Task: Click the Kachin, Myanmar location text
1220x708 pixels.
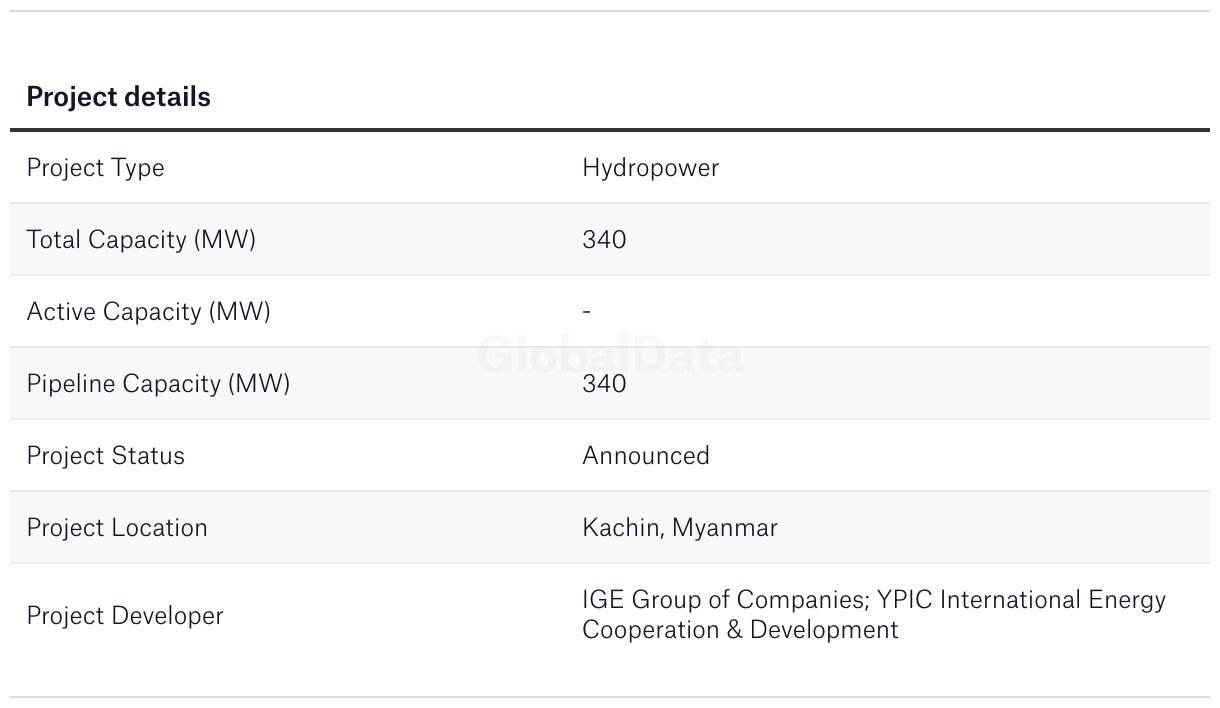Action: point(680,528)
